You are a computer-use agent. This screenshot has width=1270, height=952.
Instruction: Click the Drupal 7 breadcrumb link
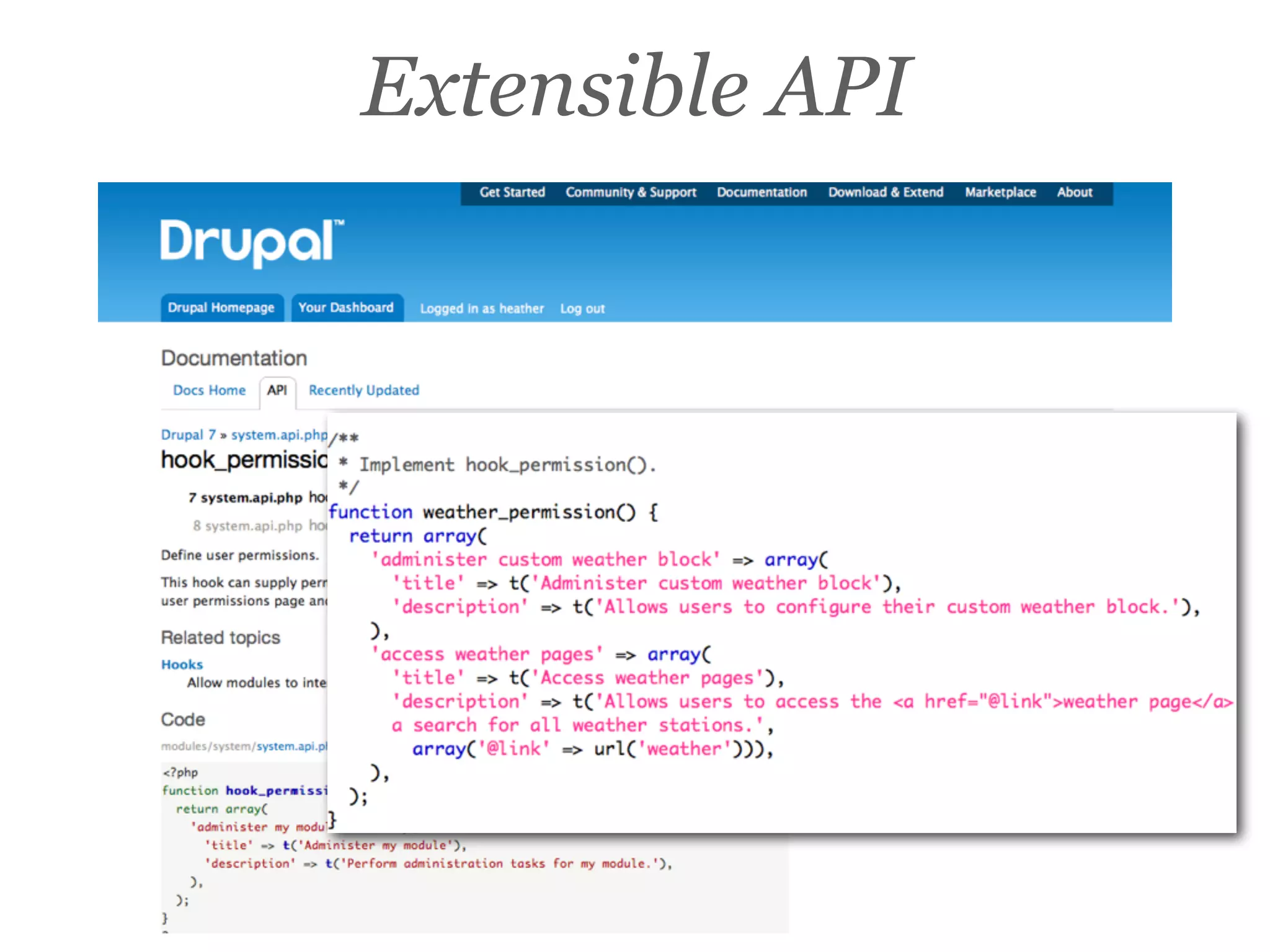click(189, 434)
